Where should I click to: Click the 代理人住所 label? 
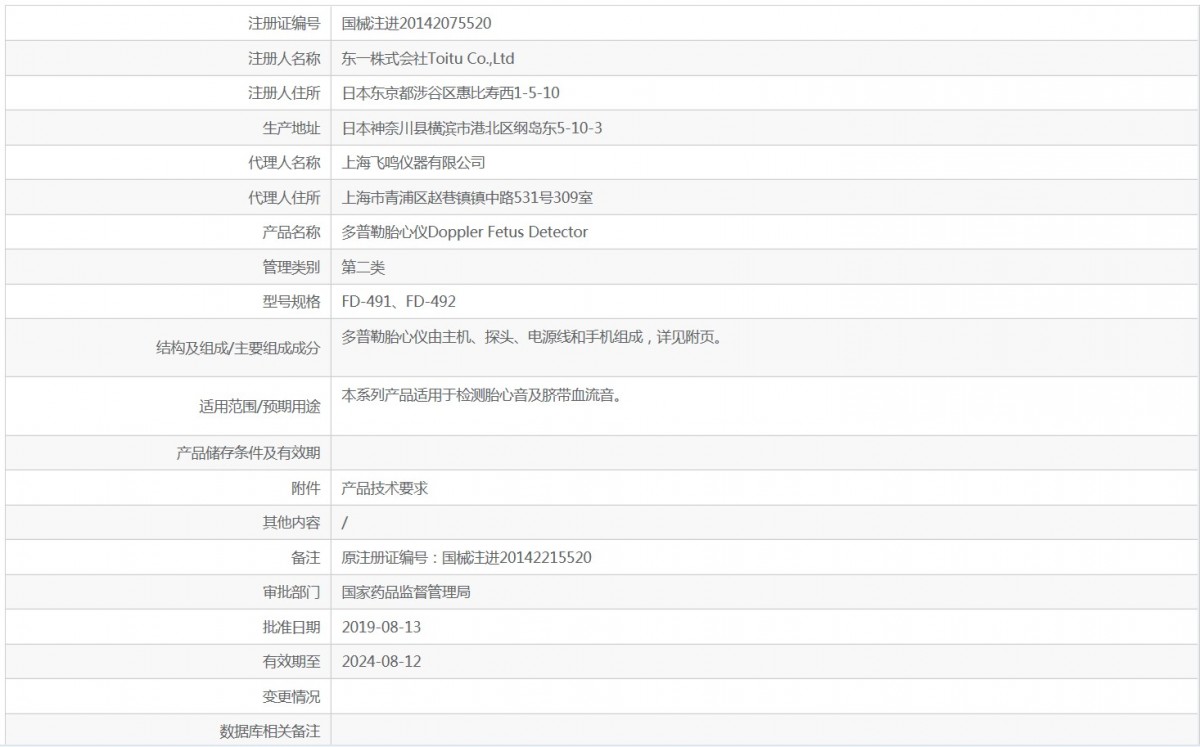click(x=284, y=197)
